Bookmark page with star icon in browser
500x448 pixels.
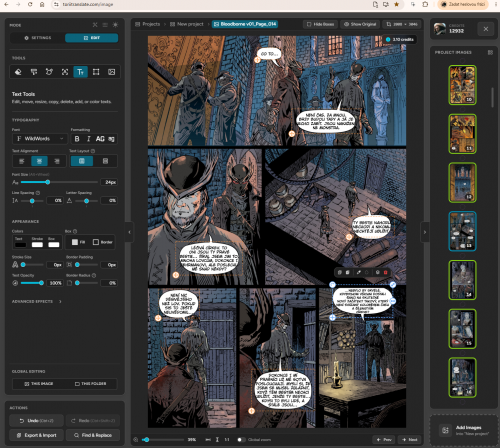(397, 4)
